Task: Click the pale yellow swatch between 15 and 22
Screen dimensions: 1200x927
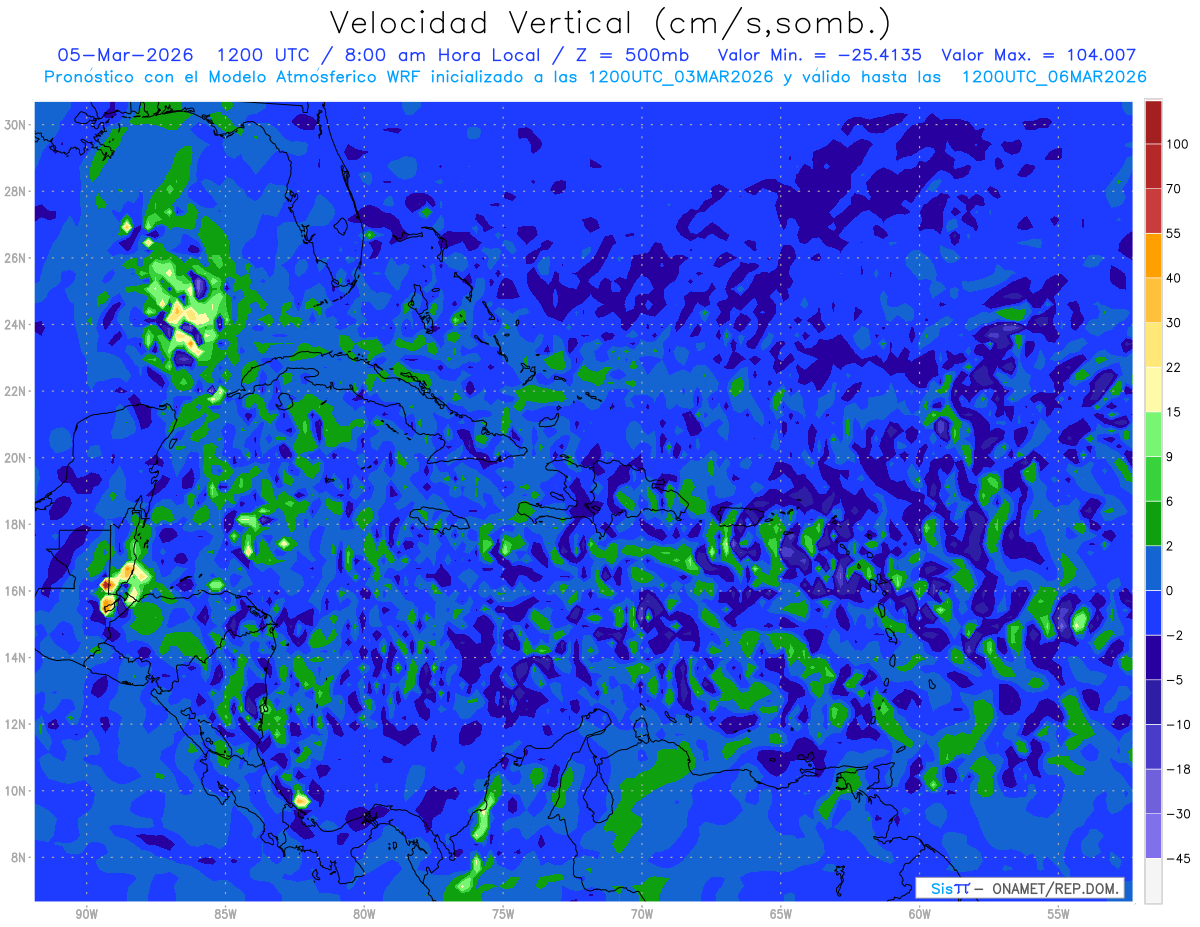Action: pyautogui.click(x=1153, y=390)
